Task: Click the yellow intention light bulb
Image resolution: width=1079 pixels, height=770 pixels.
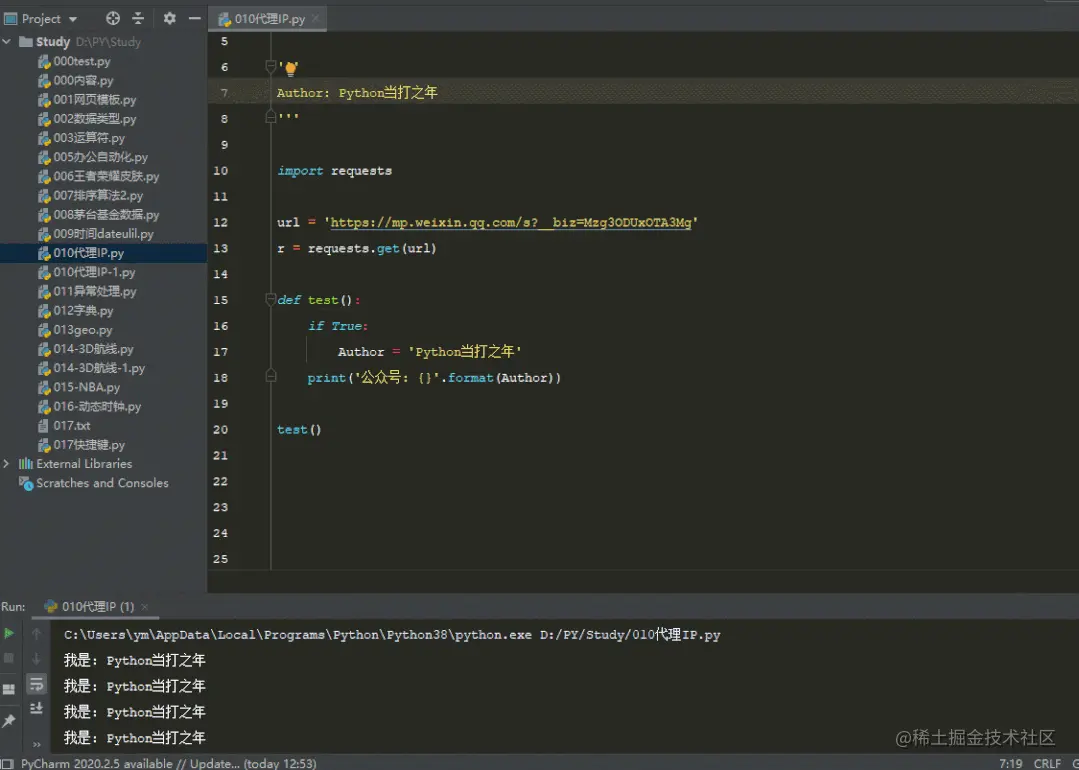Action: tap(290, 67)
